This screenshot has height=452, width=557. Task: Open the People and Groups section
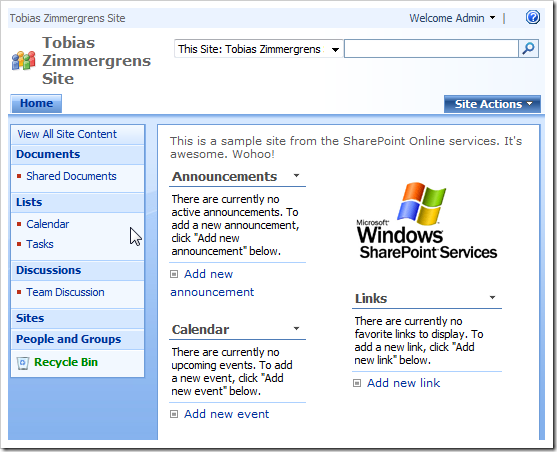click(69, 339)
